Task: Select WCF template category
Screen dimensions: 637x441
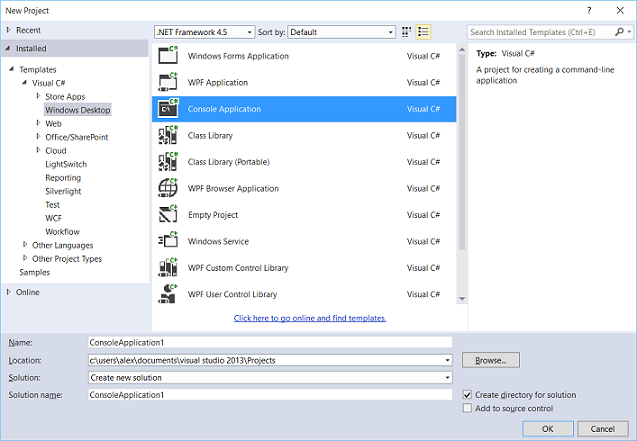Action: [x=53, y=218]
